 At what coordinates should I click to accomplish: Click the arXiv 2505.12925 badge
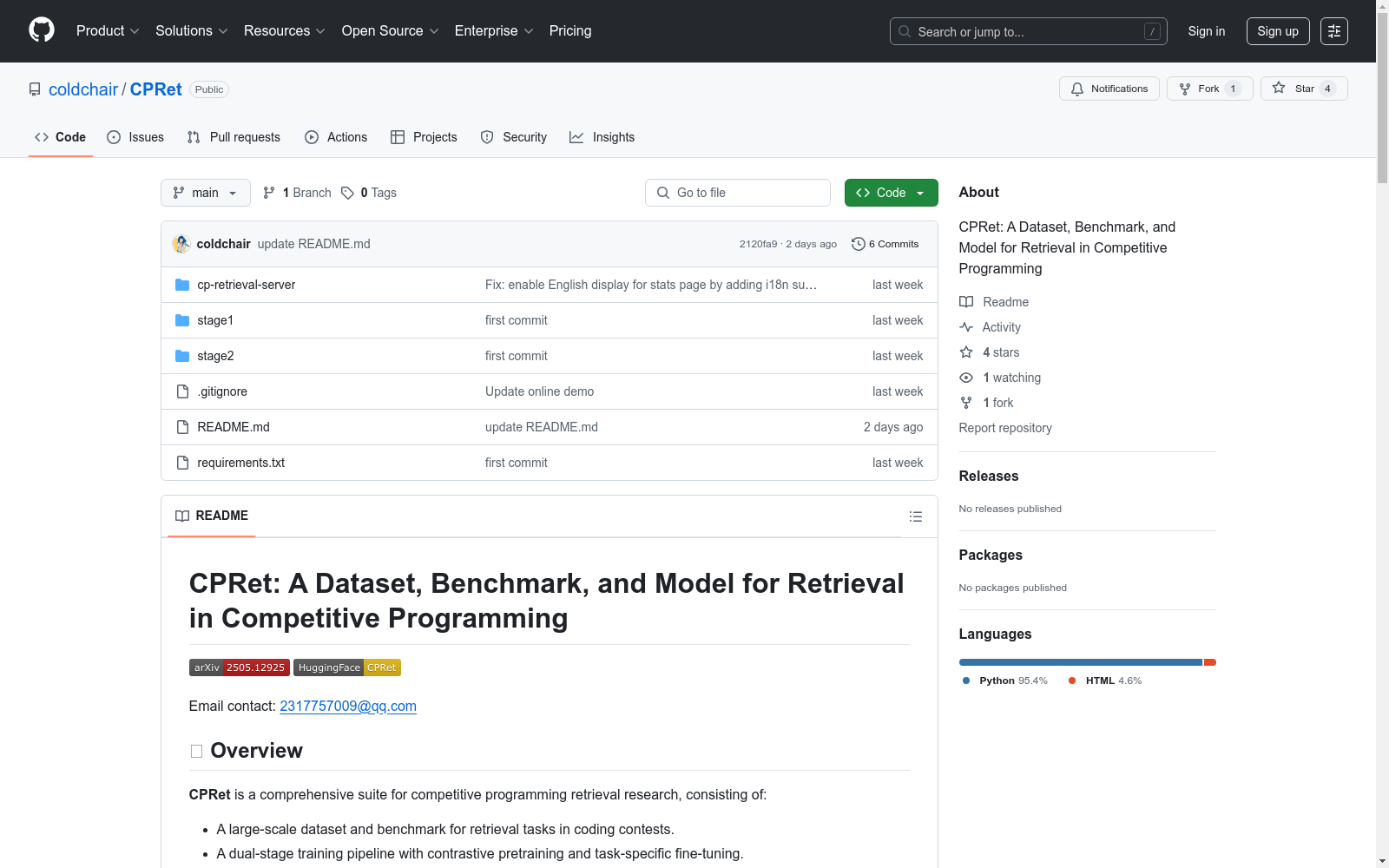(x=240, y=667)
